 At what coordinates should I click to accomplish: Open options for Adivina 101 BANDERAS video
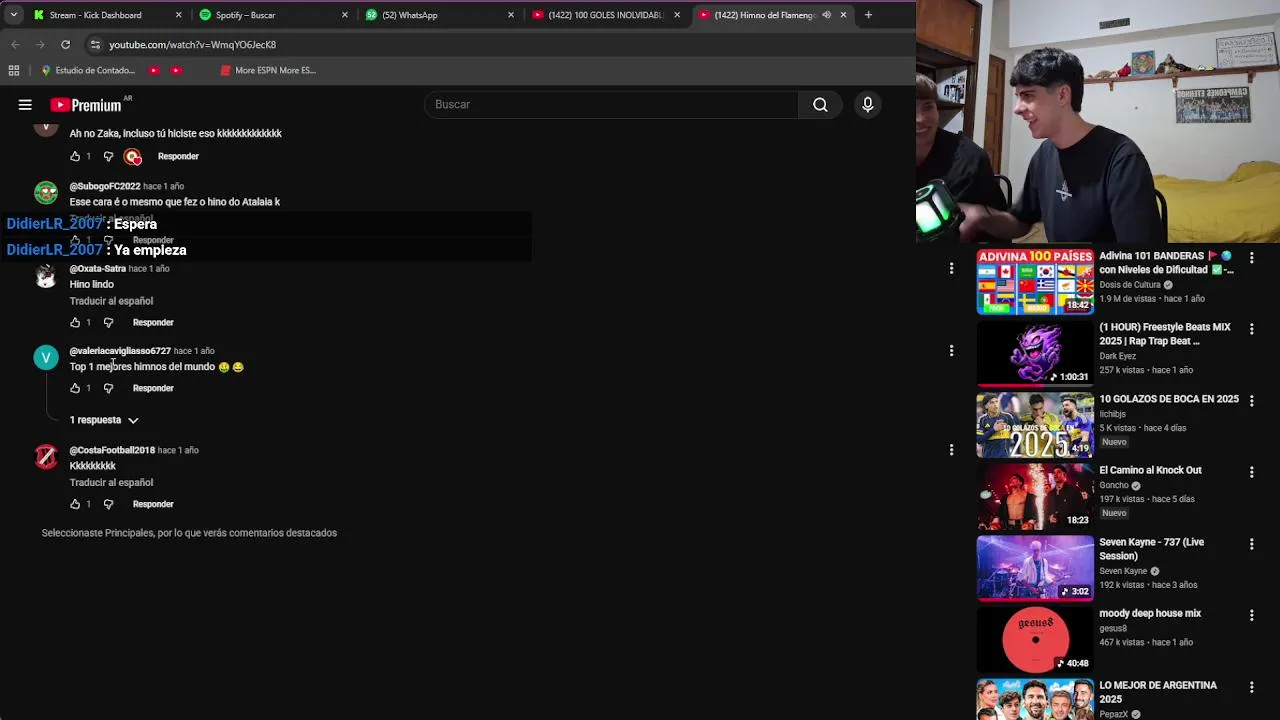tap(1251, 258)
